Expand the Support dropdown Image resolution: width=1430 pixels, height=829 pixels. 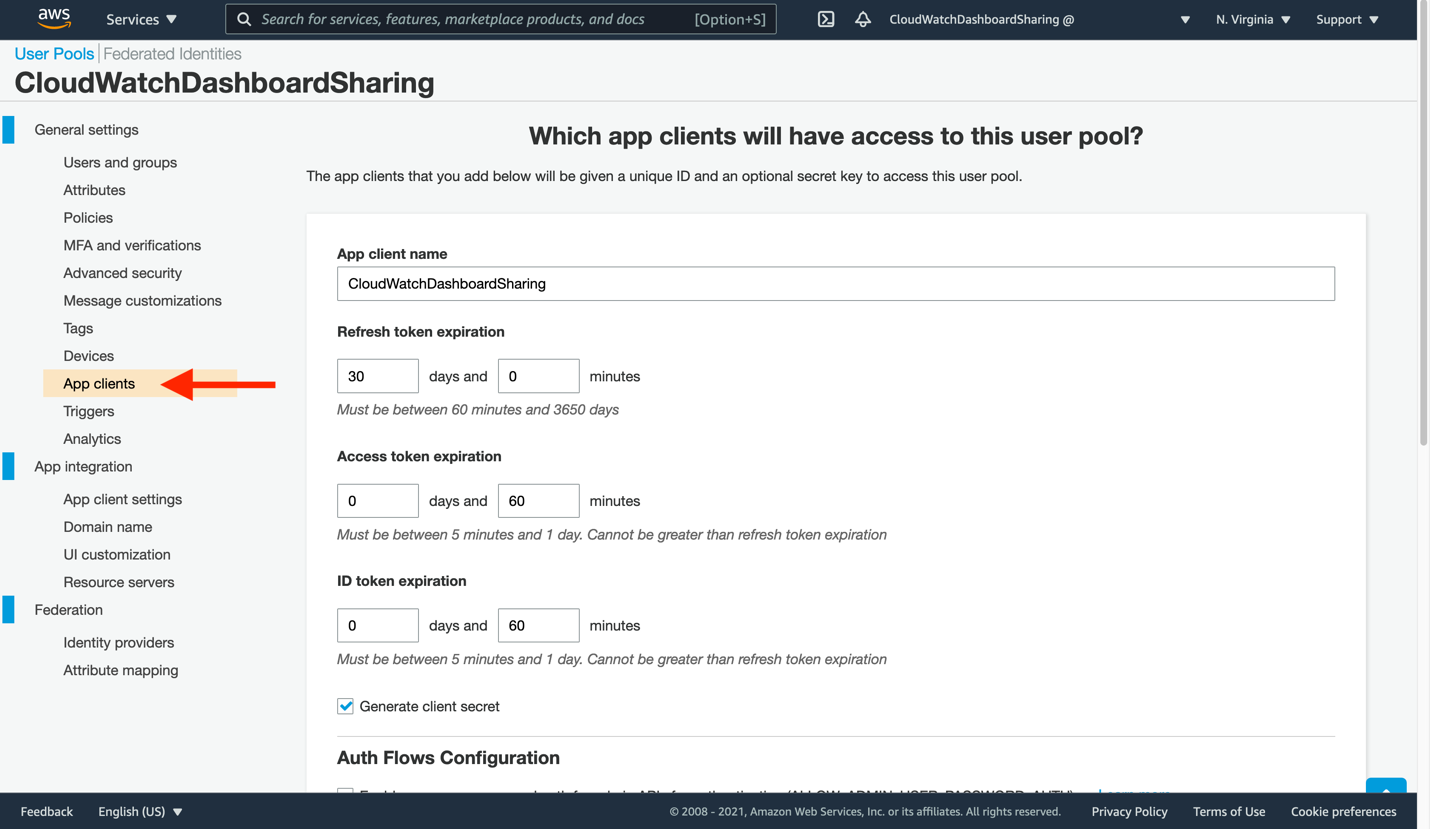1345,19
